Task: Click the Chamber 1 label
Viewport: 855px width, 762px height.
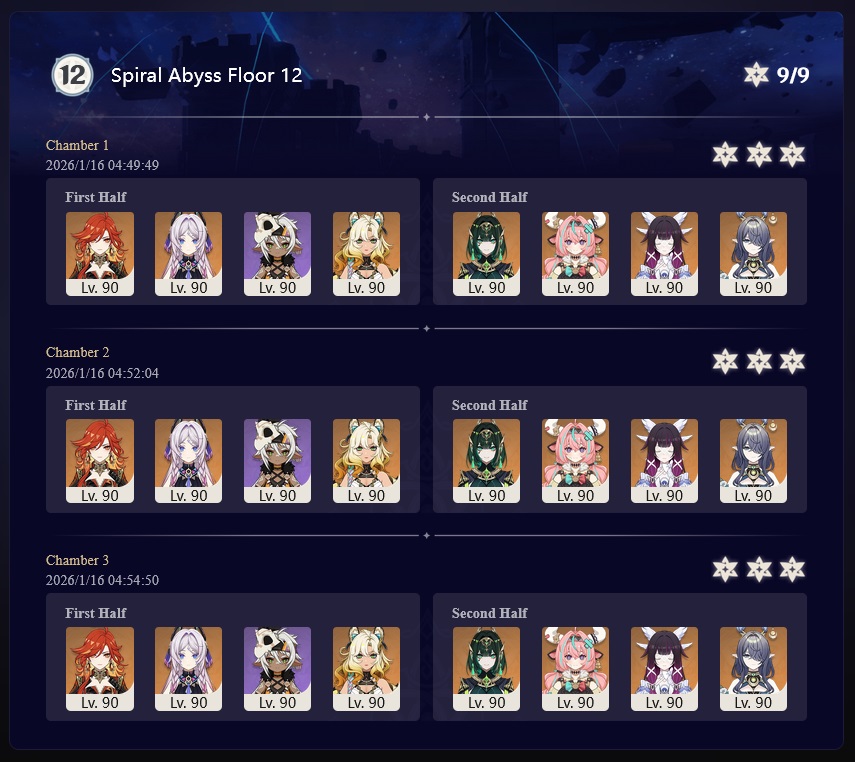Action: (x=77, y=145)
